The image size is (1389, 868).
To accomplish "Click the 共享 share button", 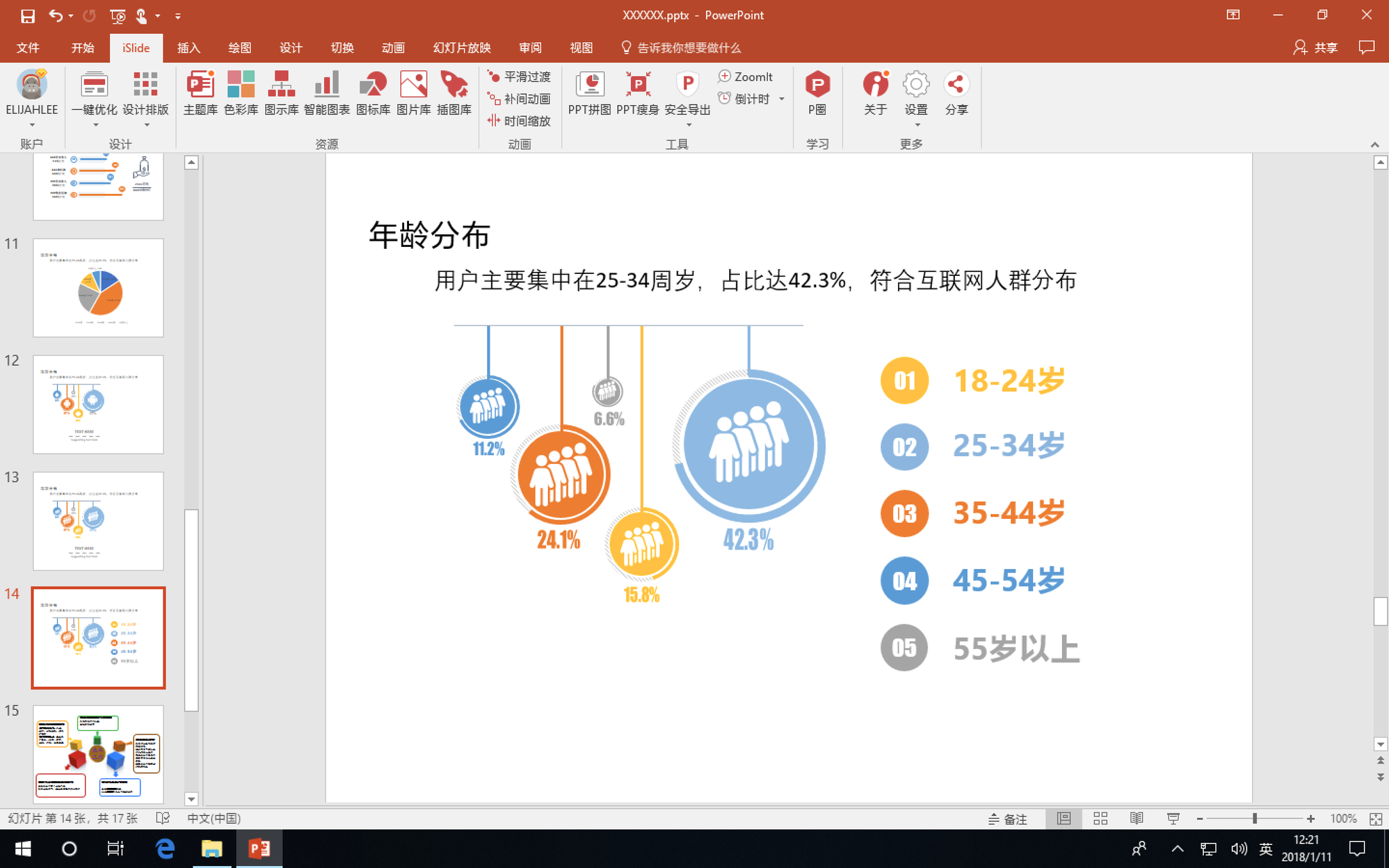I will pos(1316,47).
